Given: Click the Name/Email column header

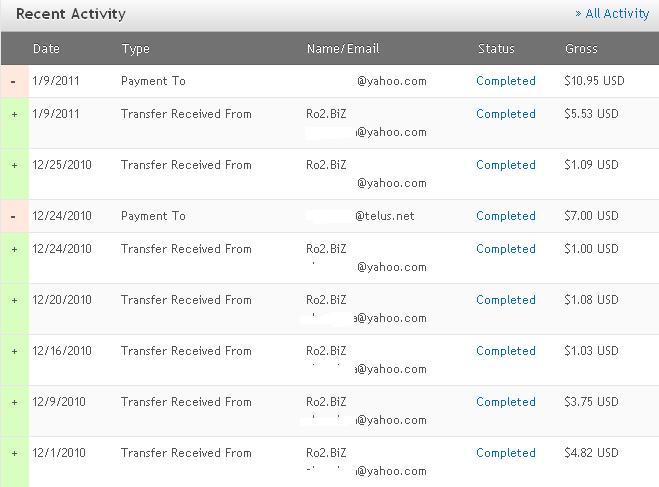Looking at the screenshot, I should [x=342, y=48].
